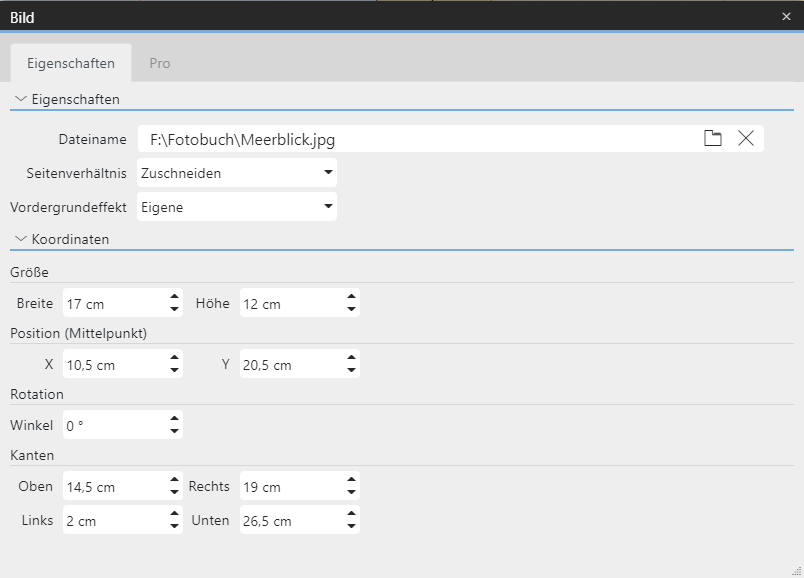Increase the Winkel rotation angle
Image resolution: width=804 pixels, height=578 pixels.
pyautogui.click(x=175, y=419)
